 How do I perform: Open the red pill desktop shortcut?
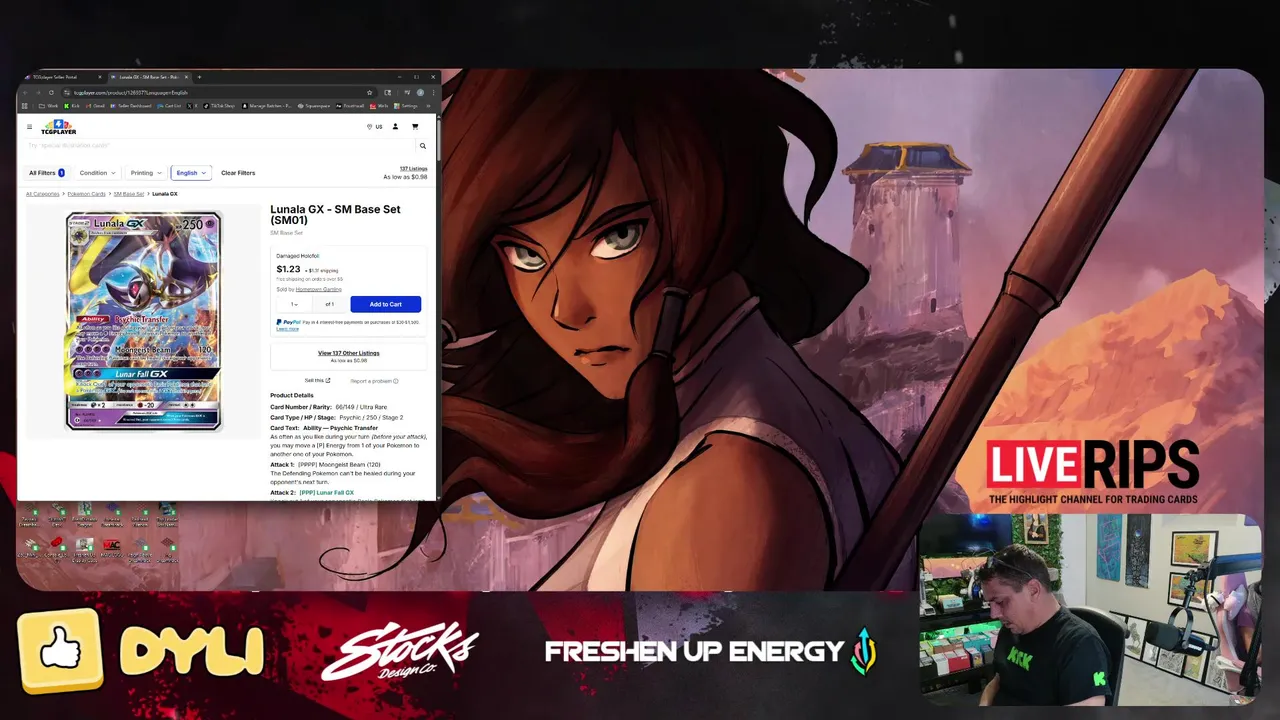coord(57,547)
